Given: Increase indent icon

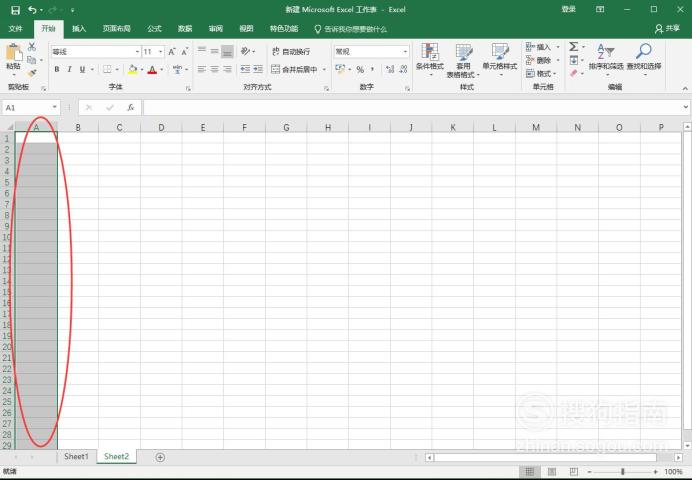Looking at the screenshot, I should [x=259, y=69].
